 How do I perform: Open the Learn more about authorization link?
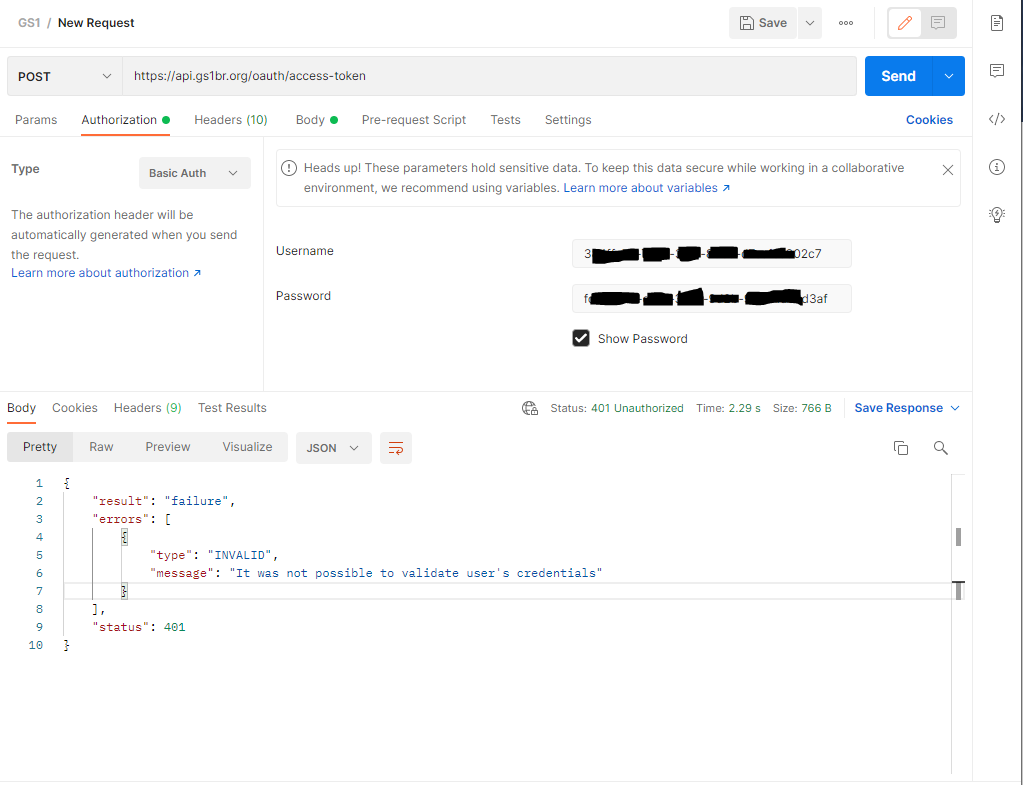click(x=99, y=272)
